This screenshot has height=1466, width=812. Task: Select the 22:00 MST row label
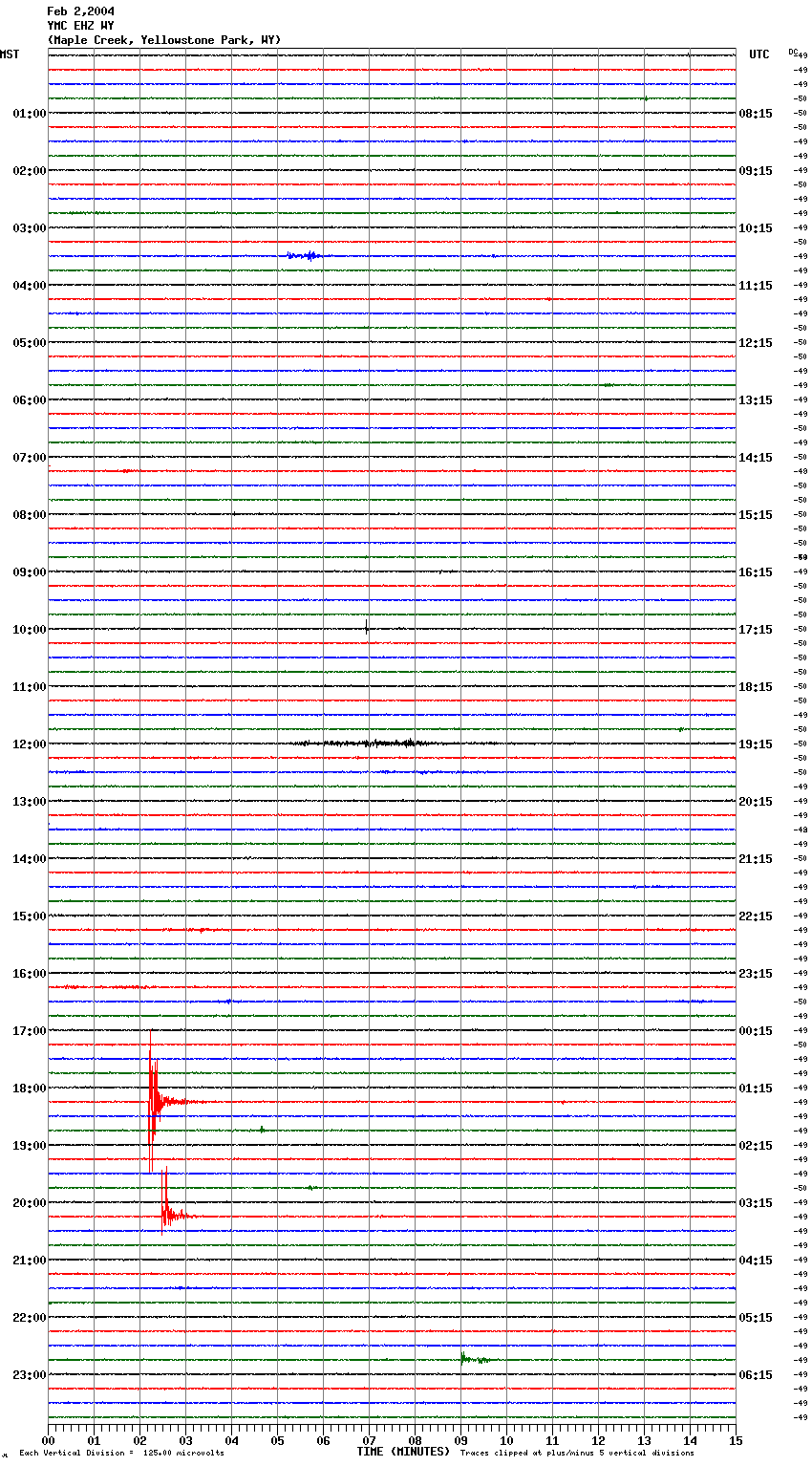click(30, 1318)
